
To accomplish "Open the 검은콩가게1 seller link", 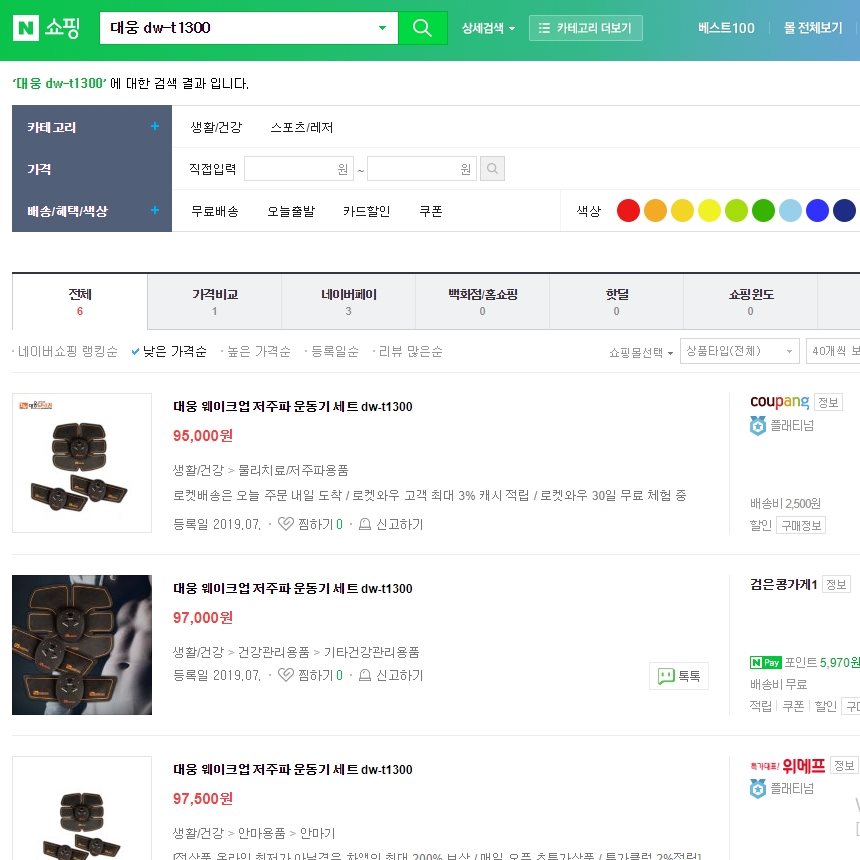I will tap(783, 585).
